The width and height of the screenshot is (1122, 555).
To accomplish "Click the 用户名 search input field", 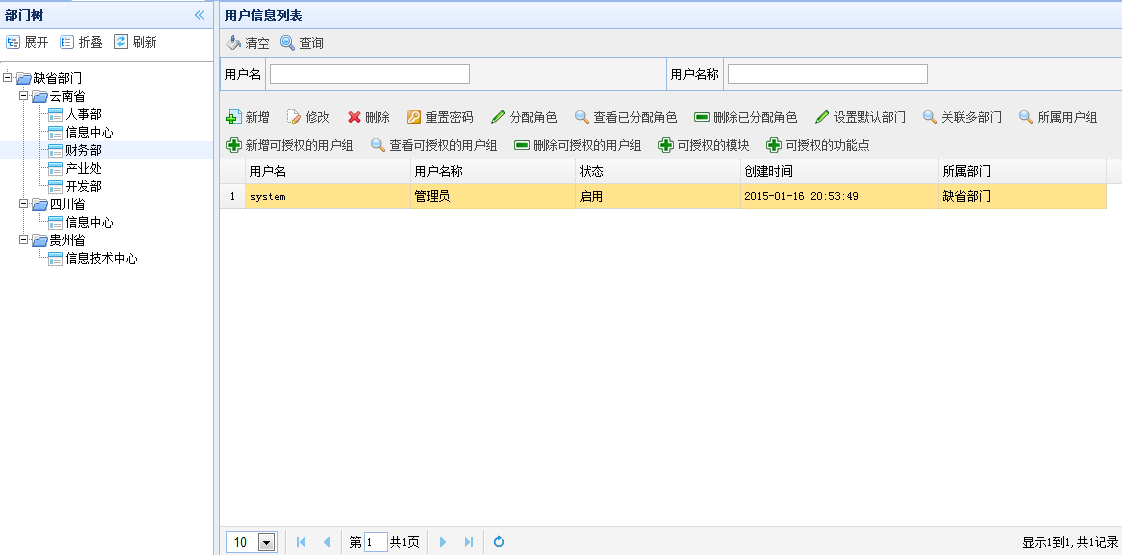I will coord(369,74).
